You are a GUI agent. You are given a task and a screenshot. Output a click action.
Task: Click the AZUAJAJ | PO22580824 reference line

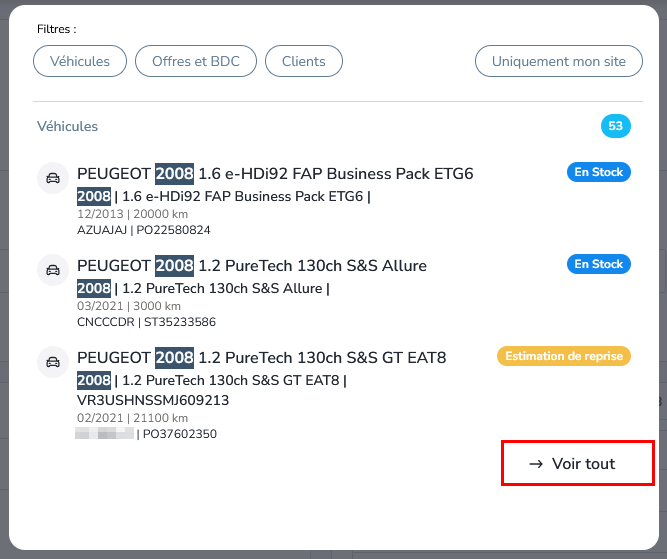144,230
